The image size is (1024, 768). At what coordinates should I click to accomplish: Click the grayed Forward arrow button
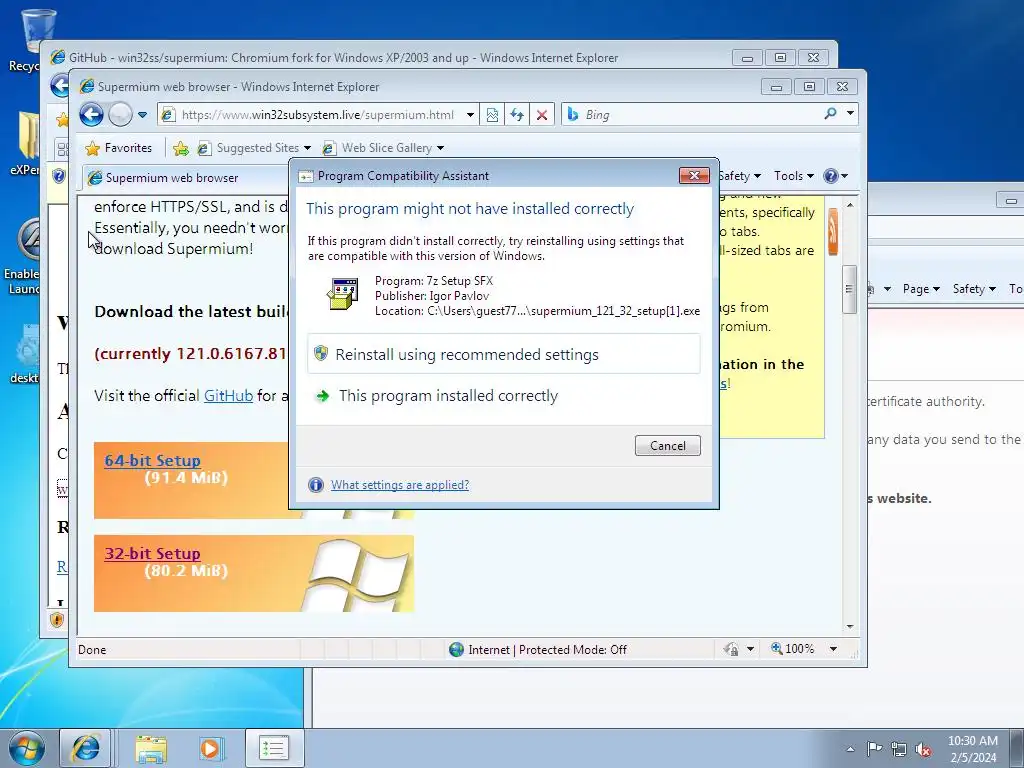(x=120, y=115)
